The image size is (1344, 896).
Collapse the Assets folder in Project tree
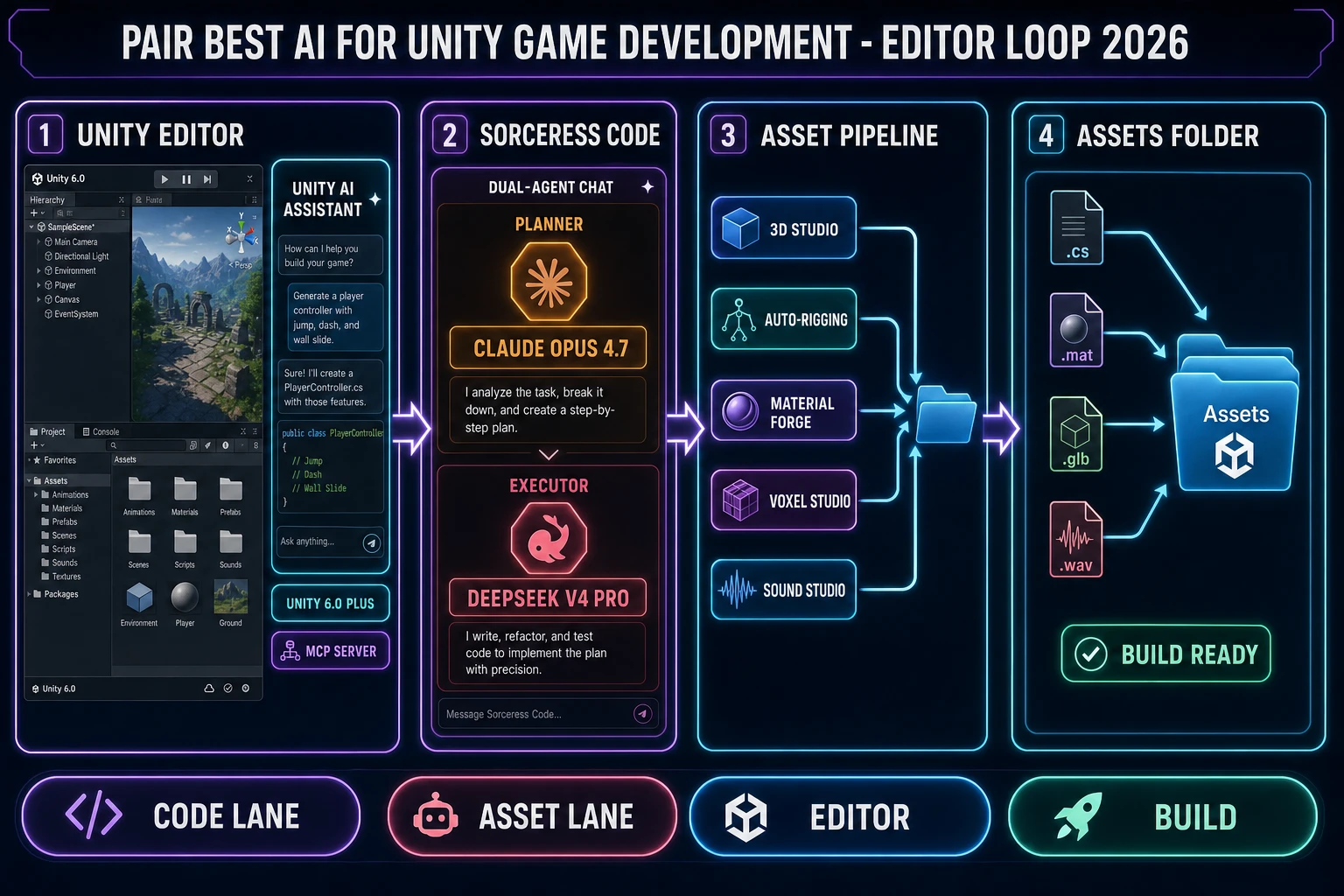(29, 480)
